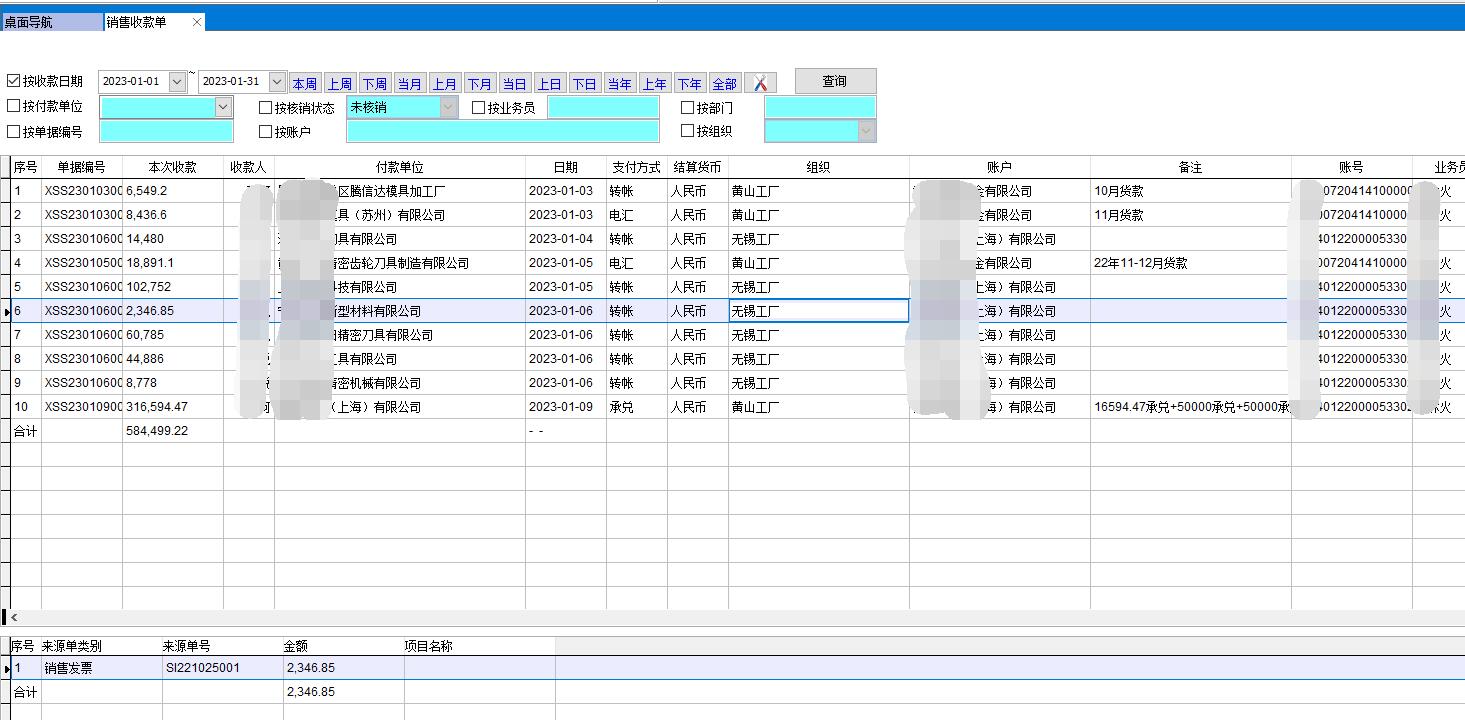
Task: Switch to the 桌面导航 tab
Action: coord(50,22)
